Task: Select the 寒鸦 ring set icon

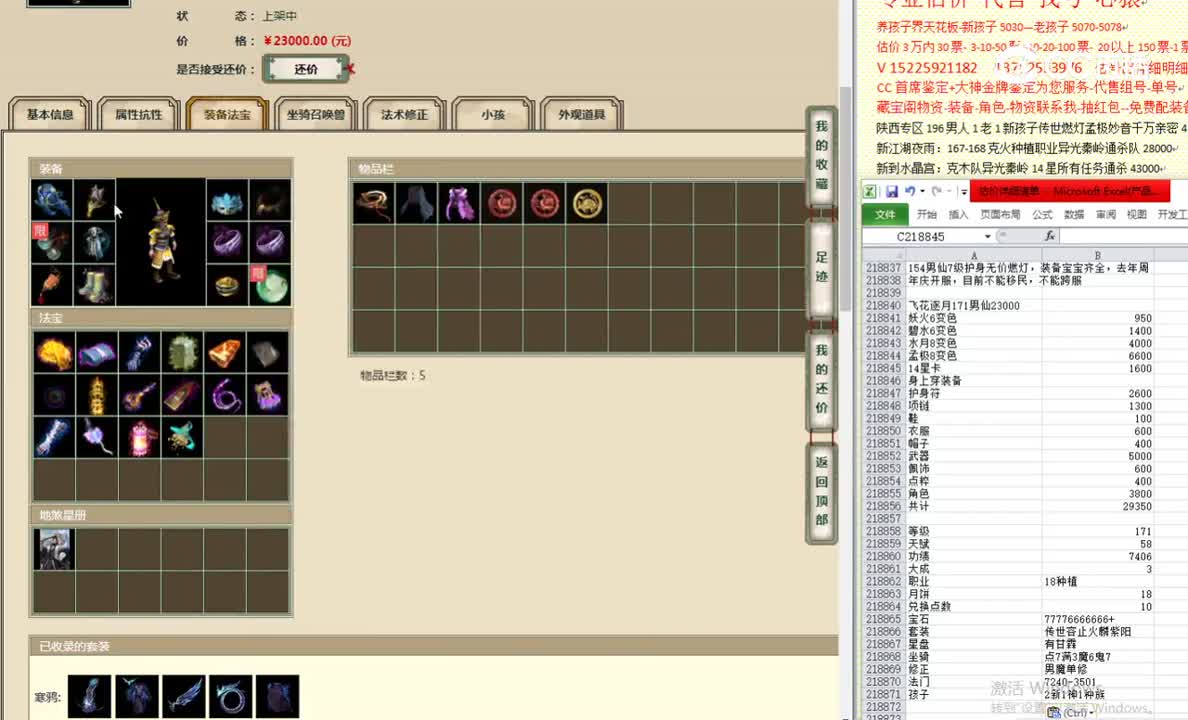Action: click(x=230, y=696)
